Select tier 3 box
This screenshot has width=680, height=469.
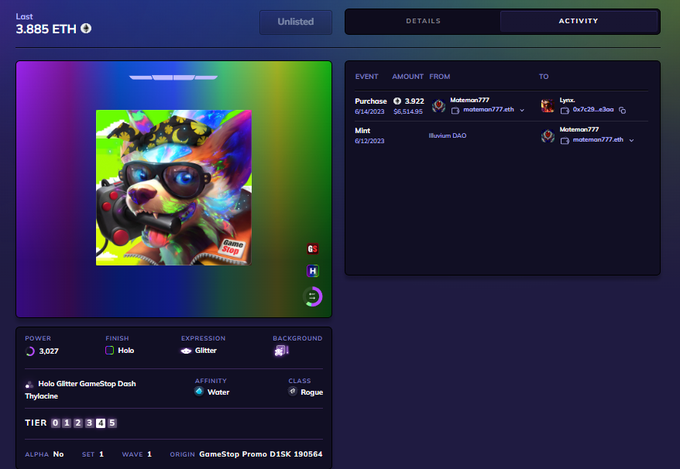(x=89, y=423)
